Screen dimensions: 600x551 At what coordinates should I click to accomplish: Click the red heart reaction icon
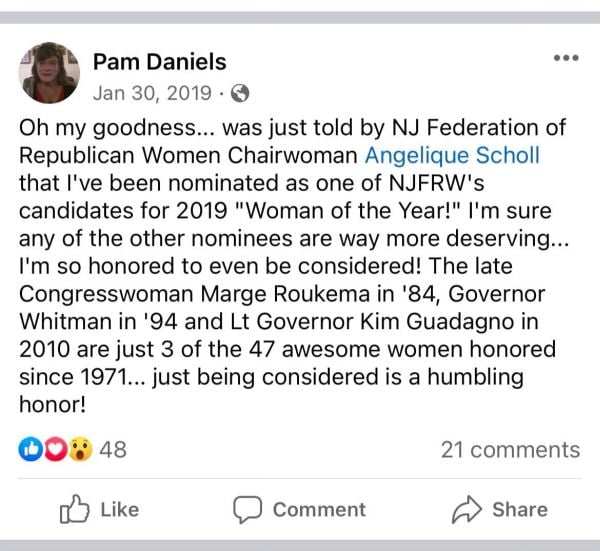click(x=56, y=449)
